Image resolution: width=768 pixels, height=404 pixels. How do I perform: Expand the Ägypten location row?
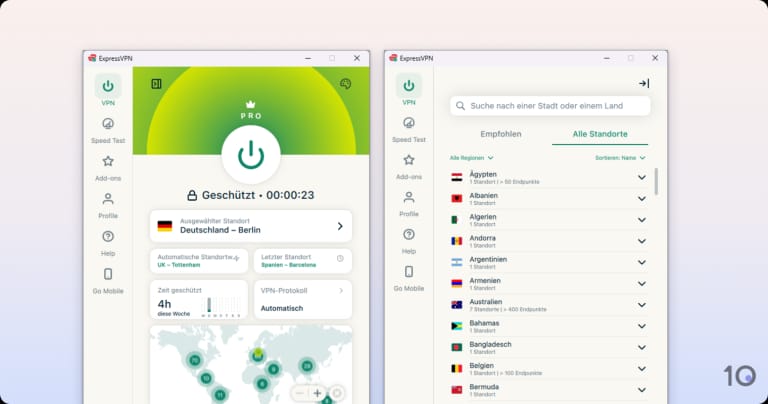pyautogui.click(x=641, y=177)
